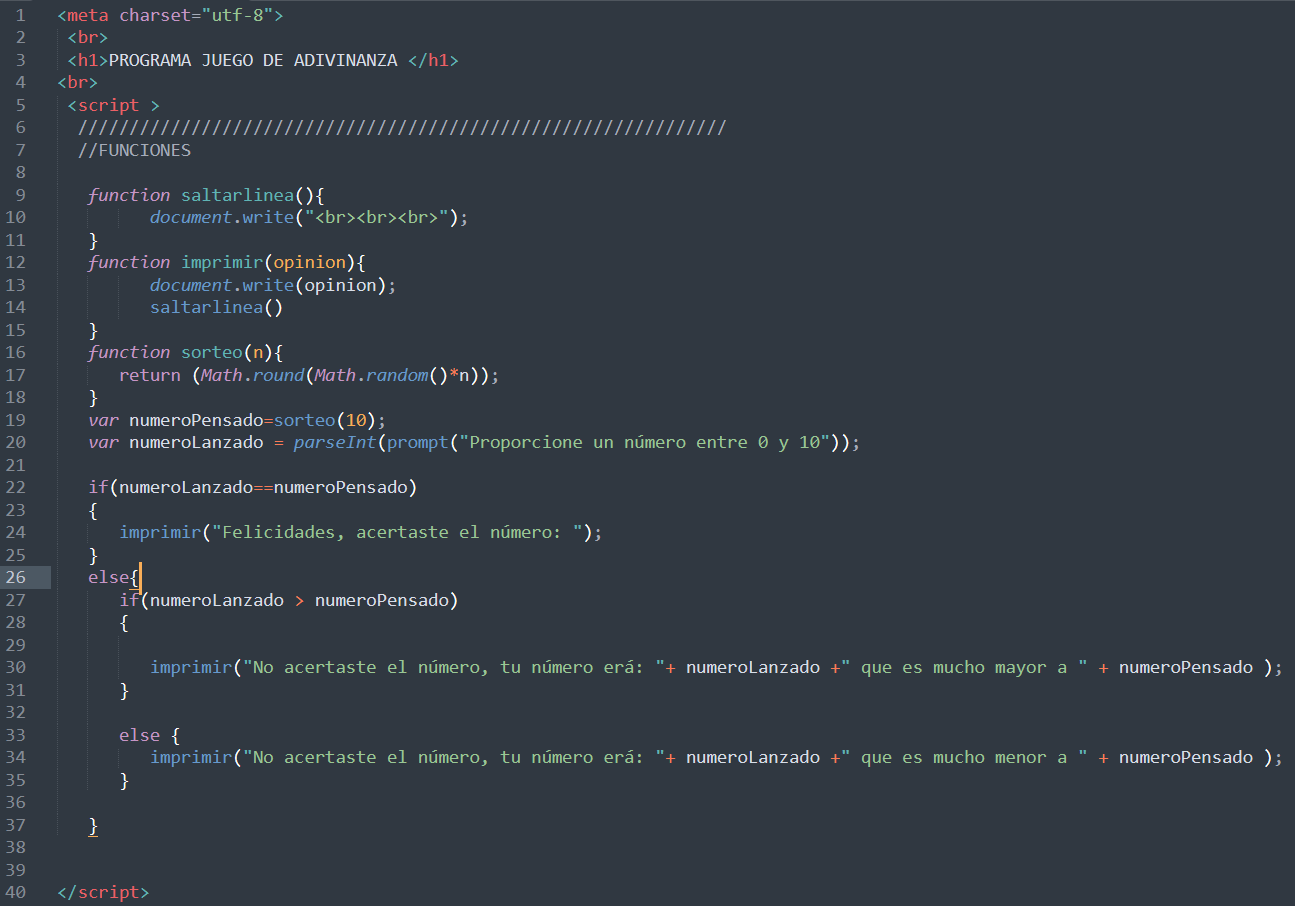Click the opening '<script >' tag on line 5
Image resolution: width=1295 pixels, height=906 pixels.
click(114, 106)
